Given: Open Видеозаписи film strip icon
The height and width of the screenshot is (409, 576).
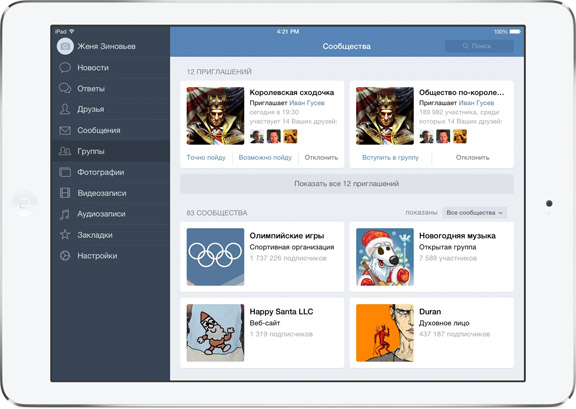Looking at the screenshot, I should (65, 193).
